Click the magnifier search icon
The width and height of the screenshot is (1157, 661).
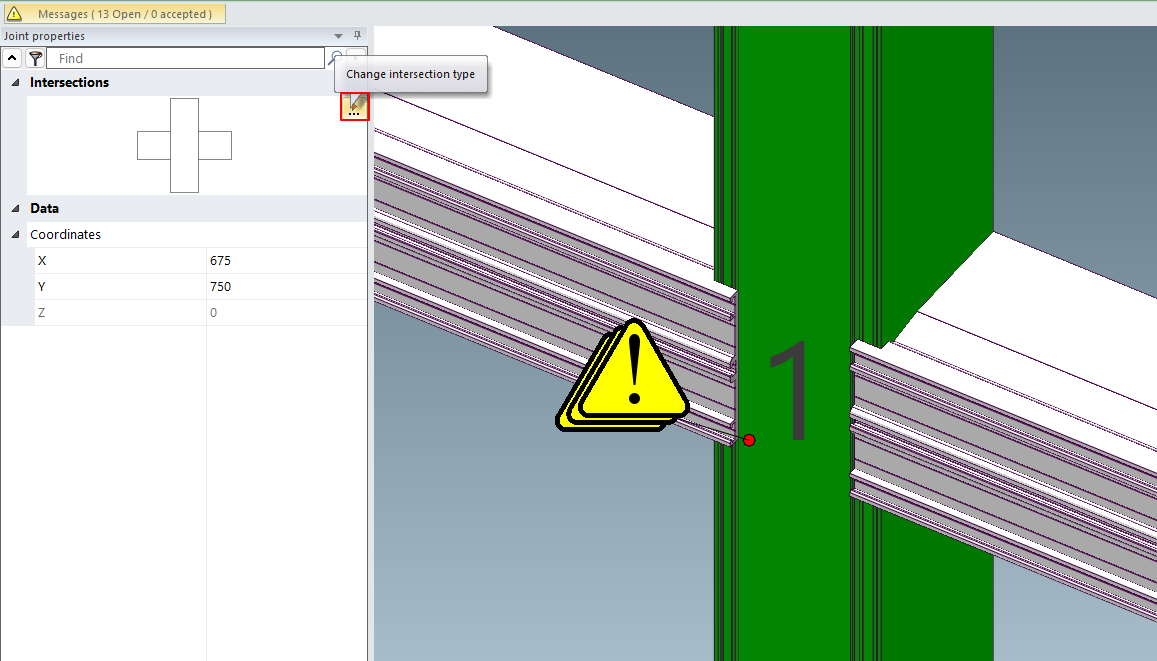(337, 59)
